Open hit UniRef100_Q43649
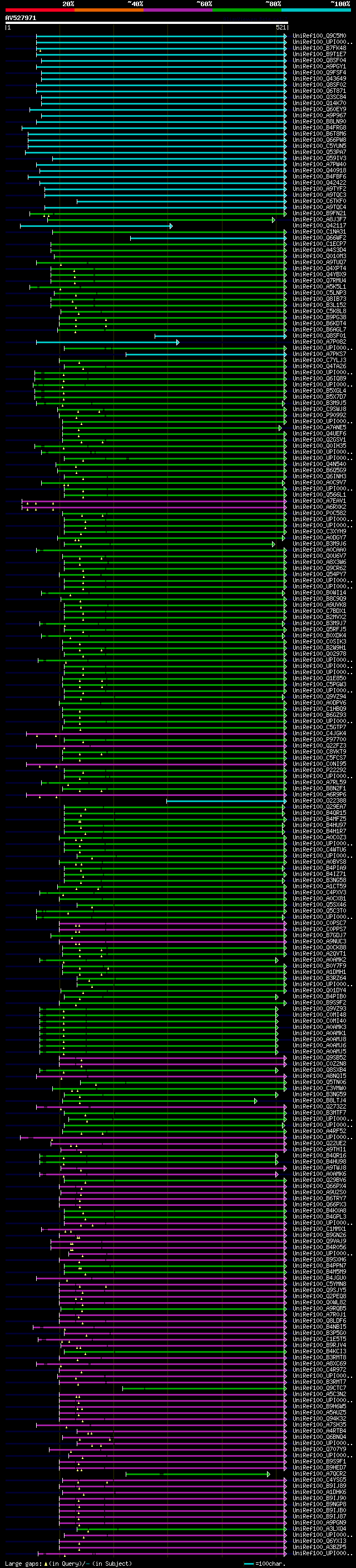This screenshot has height=1568, width=356. (x=319, y=78)
